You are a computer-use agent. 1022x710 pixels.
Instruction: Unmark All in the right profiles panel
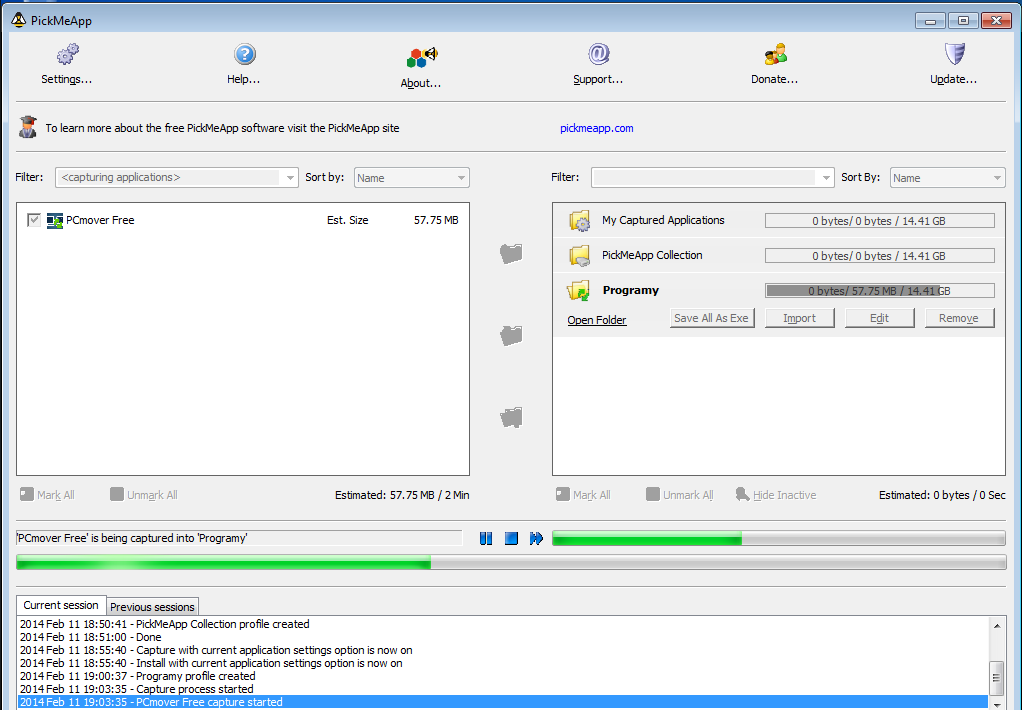(x=680, y=495)
